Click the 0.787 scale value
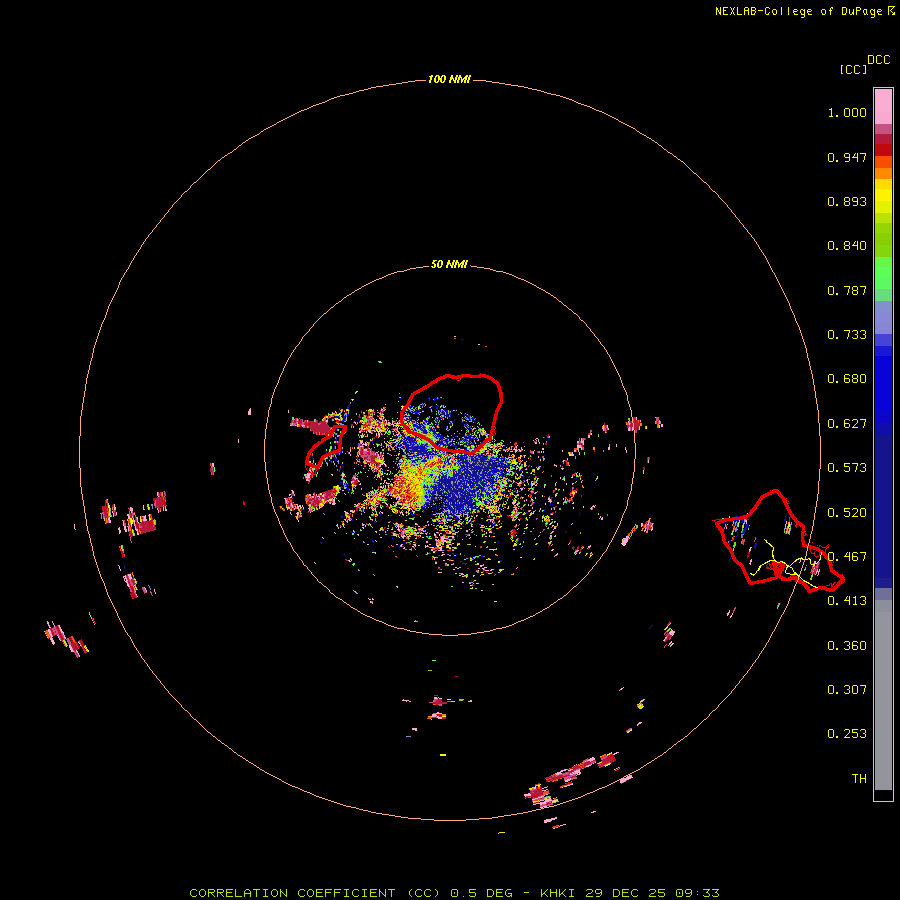Screen dimensions: 900x900 tap(847, 290)
